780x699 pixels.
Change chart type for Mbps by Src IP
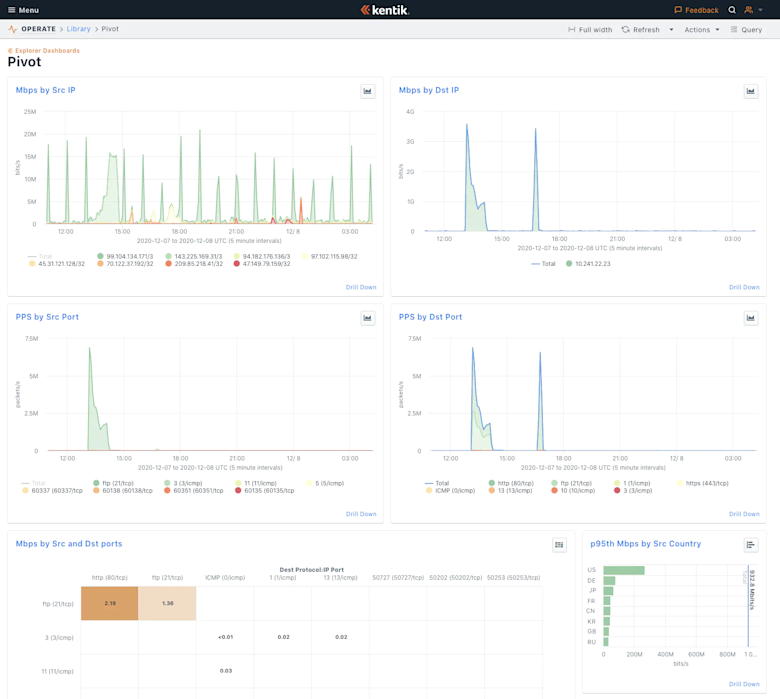[x=368, y=91]
